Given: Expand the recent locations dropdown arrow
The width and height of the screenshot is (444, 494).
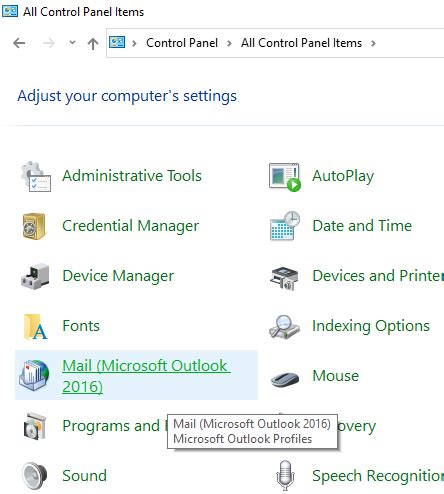Looking at the screenshot, I should (72, 43).
